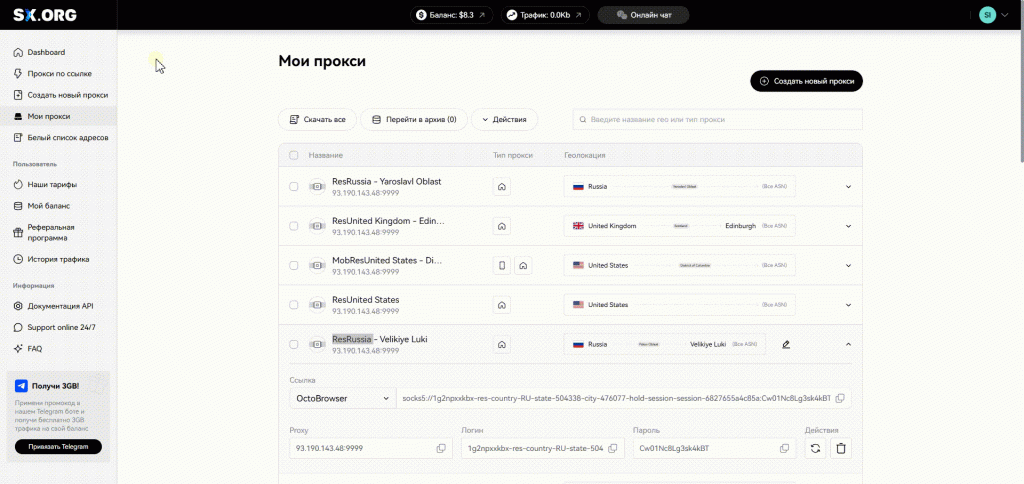Copy the socks5 link

tap(840, 398)
